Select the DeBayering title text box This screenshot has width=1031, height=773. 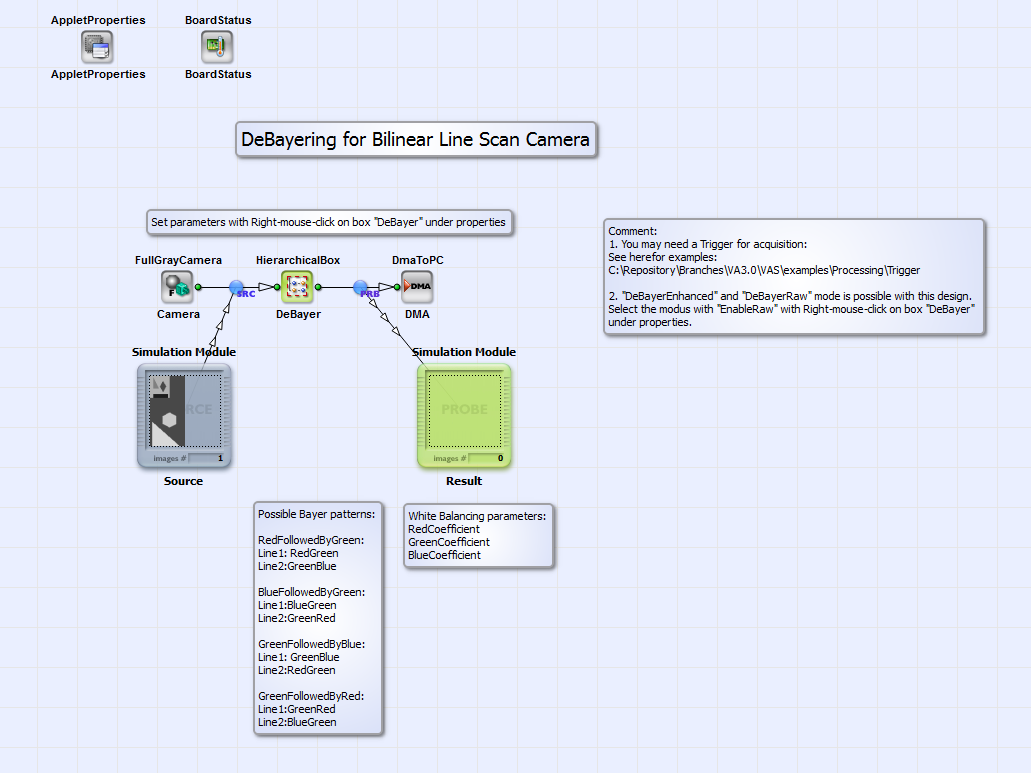[416, 140]
